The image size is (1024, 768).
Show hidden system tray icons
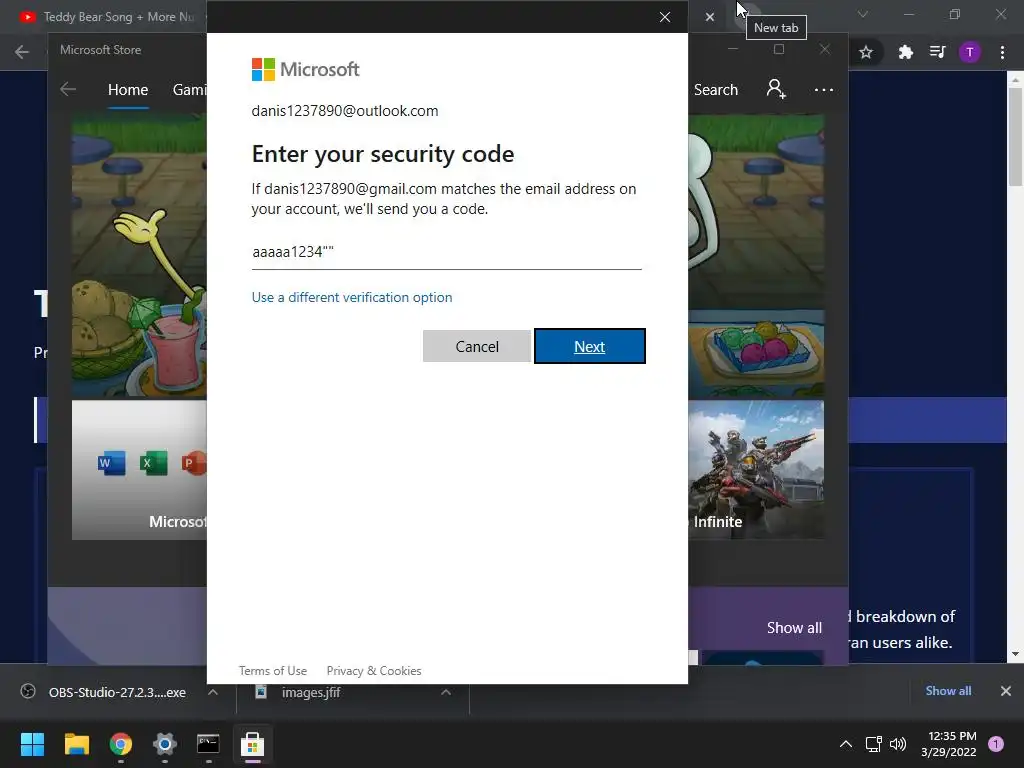point(846,744)
